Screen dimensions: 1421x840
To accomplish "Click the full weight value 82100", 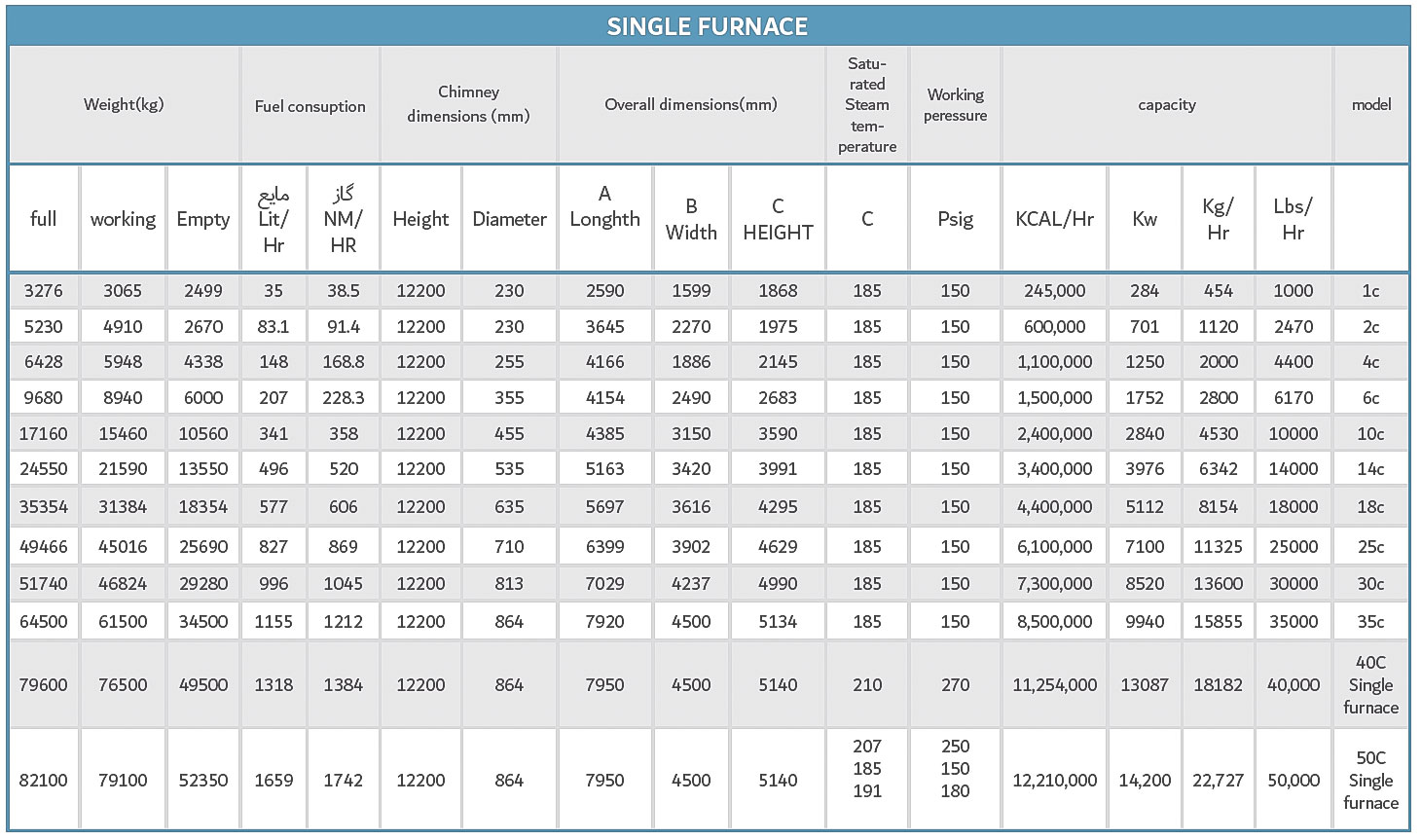I will 44,780.
